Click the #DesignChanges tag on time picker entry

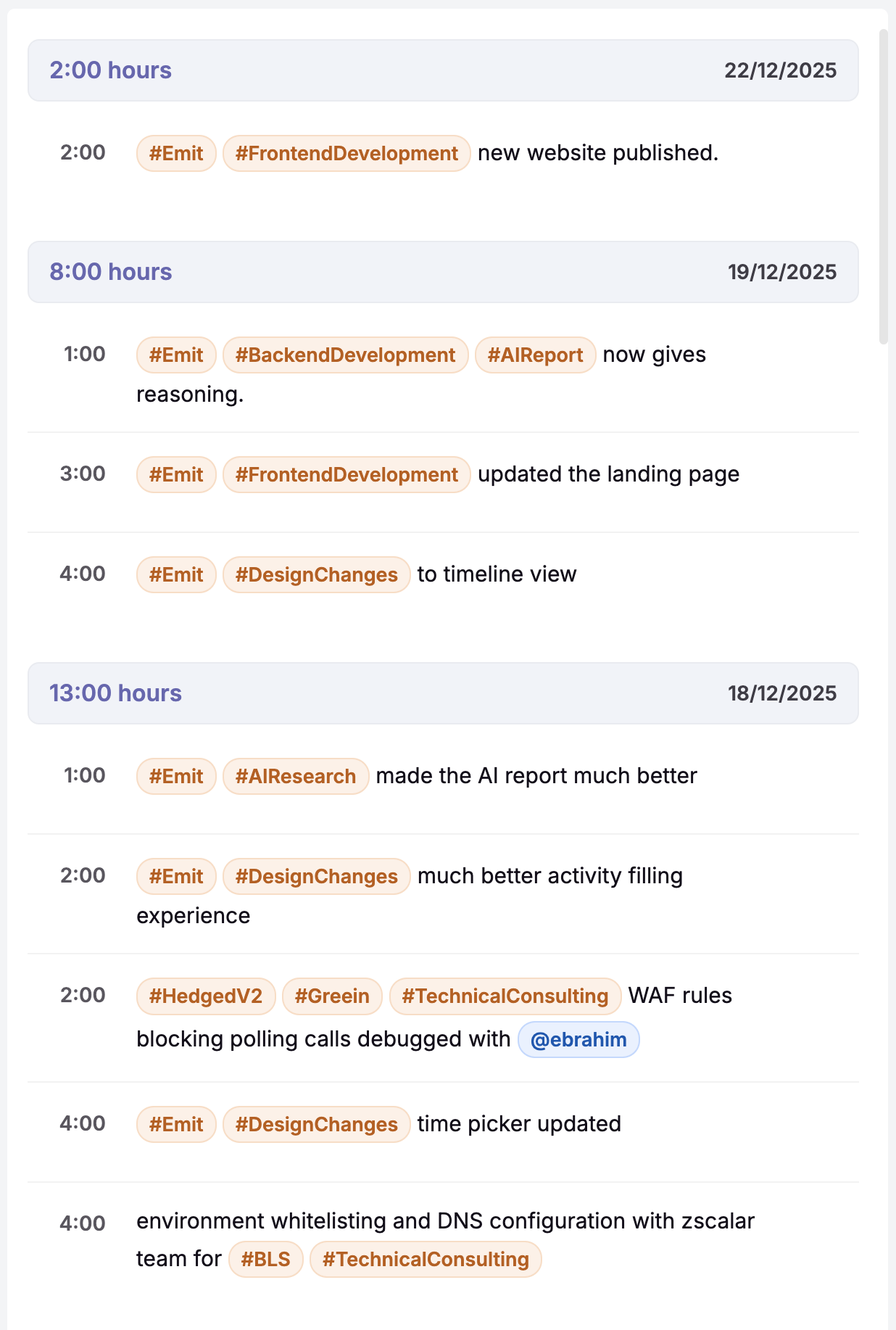tap(316, 1125)
